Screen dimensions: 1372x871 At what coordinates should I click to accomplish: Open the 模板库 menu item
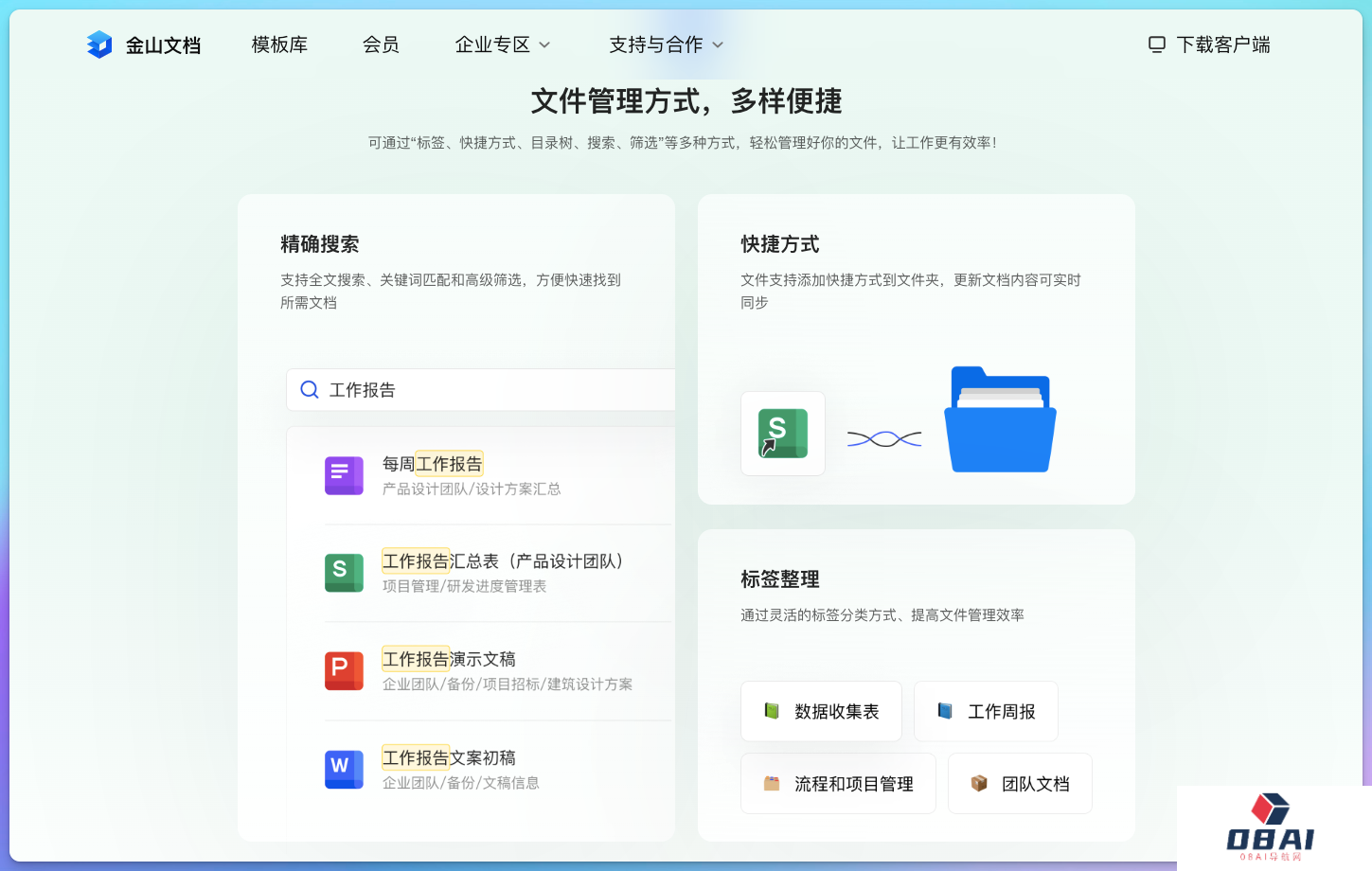[x=279, y=44]
